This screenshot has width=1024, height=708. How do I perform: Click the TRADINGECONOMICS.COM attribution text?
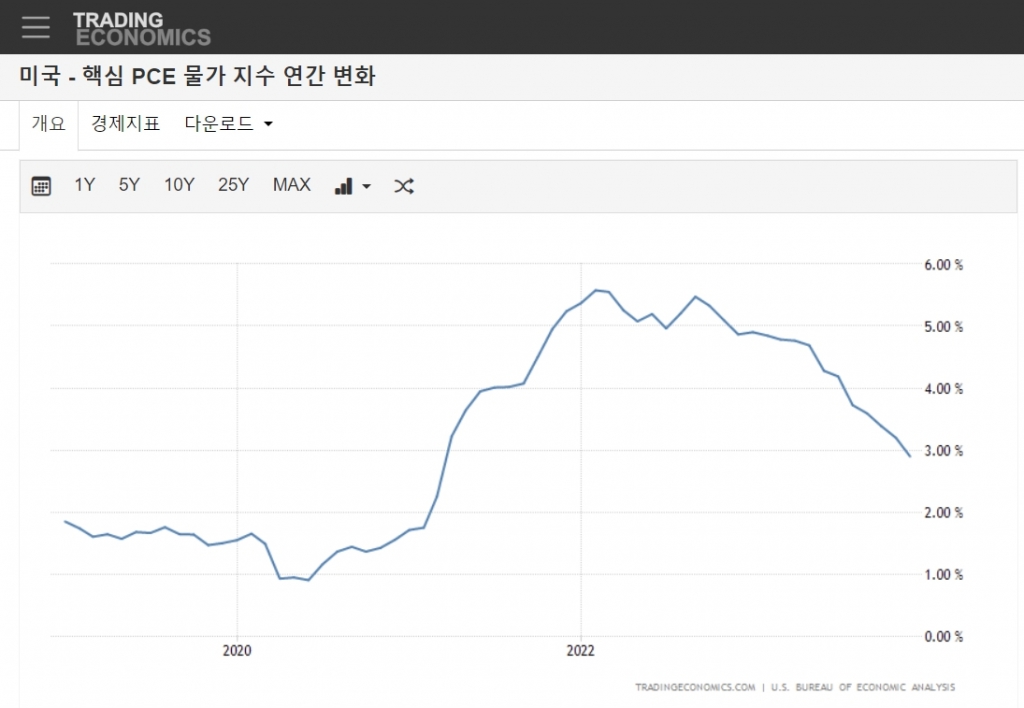click(695, 687)
